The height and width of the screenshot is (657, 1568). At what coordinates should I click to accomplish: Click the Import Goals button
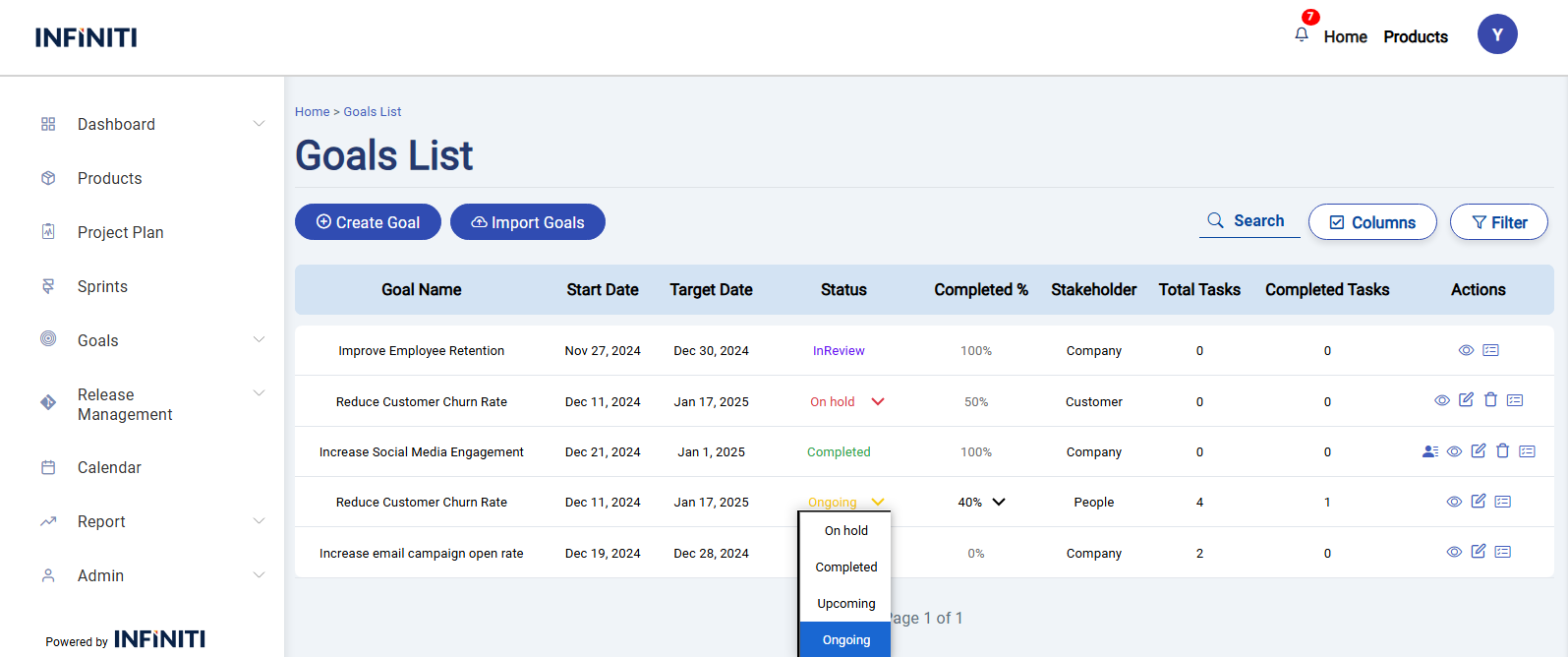(x=528, y=222)
